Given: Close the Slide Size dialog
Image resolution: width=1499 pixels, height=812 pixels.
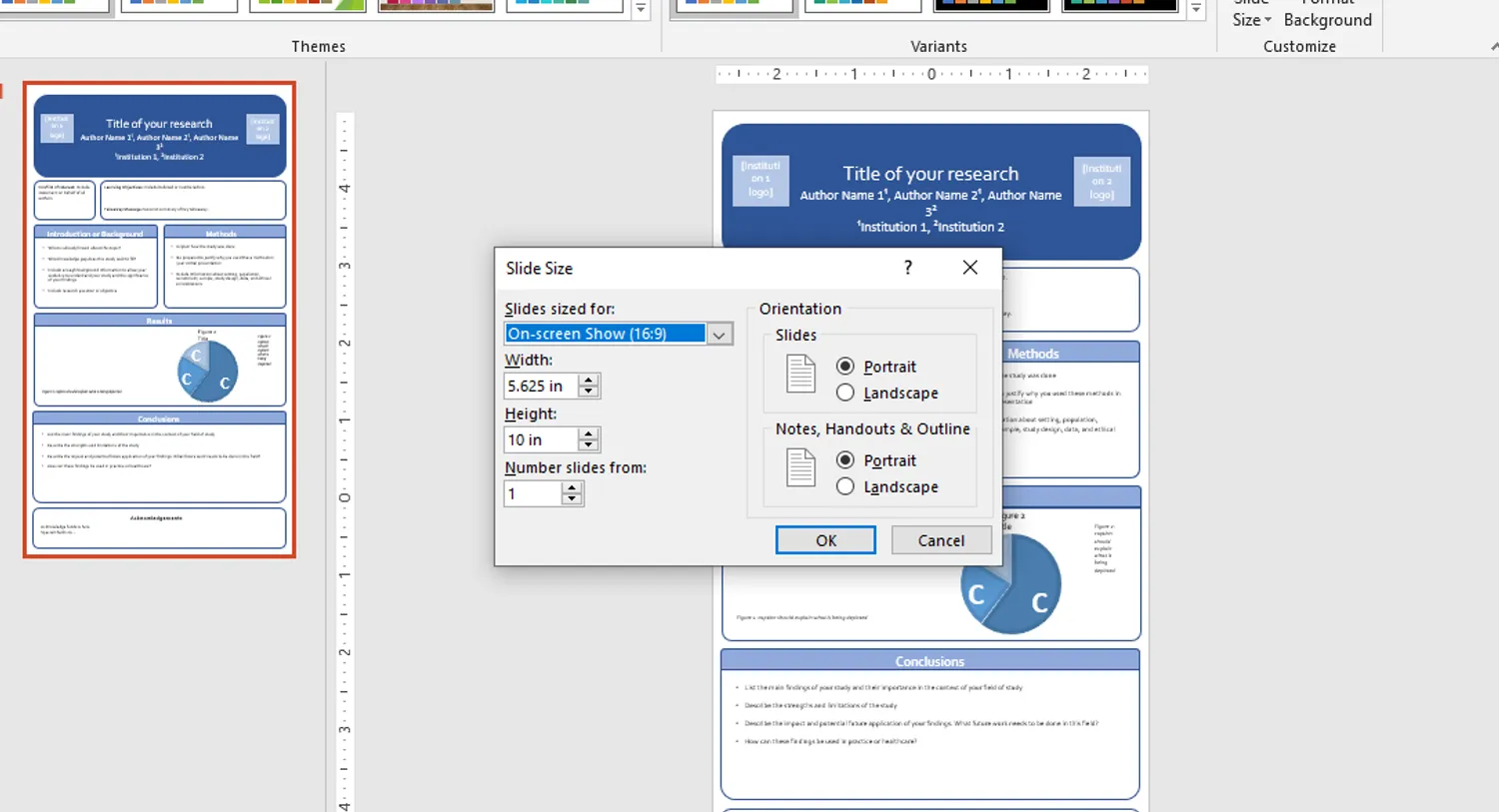Looking at the screenshot, I should tap(969, 268).
